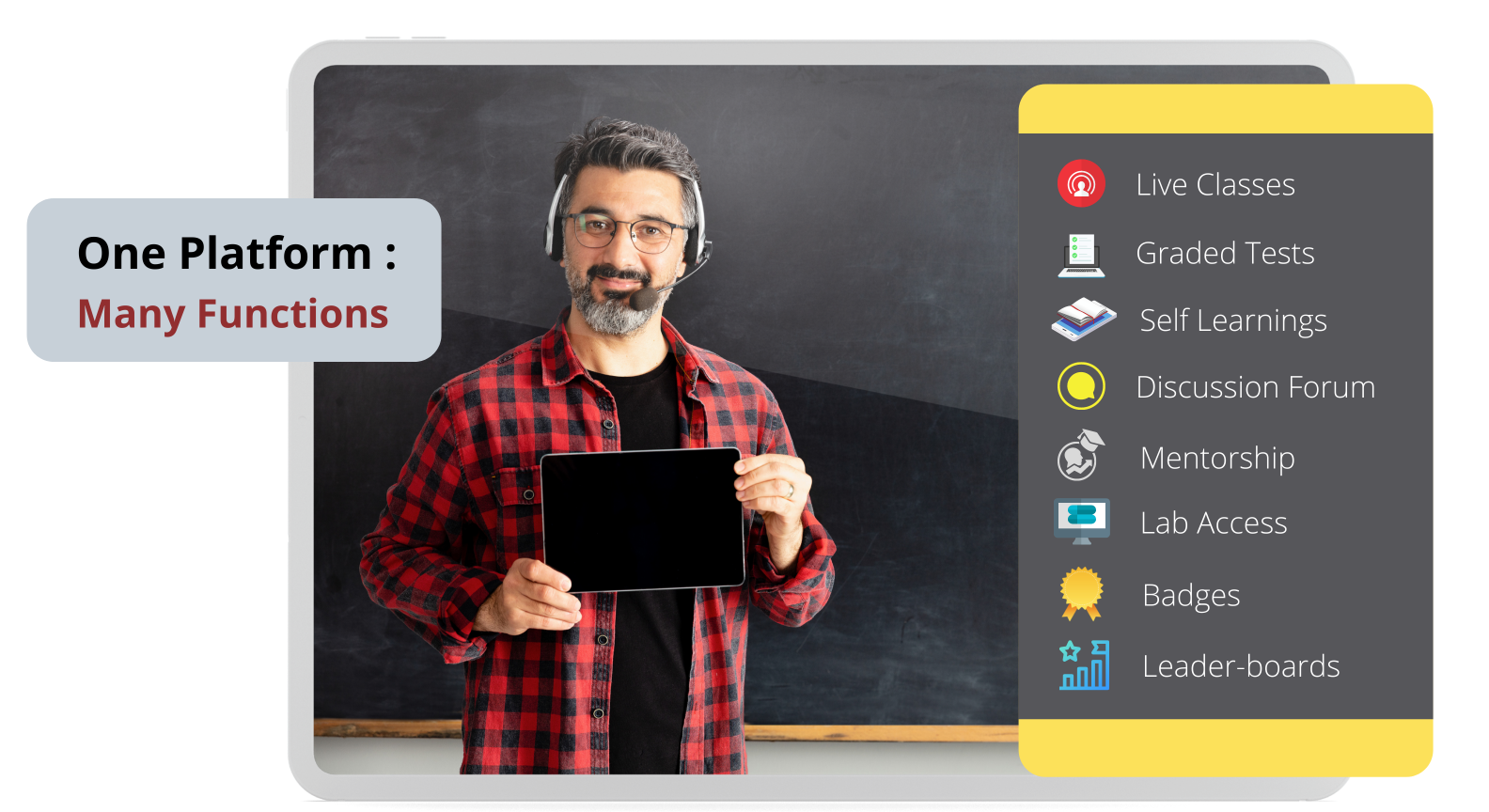Select the Graded Tests text label
The image size is (1489, 812).
(1225, 253)
